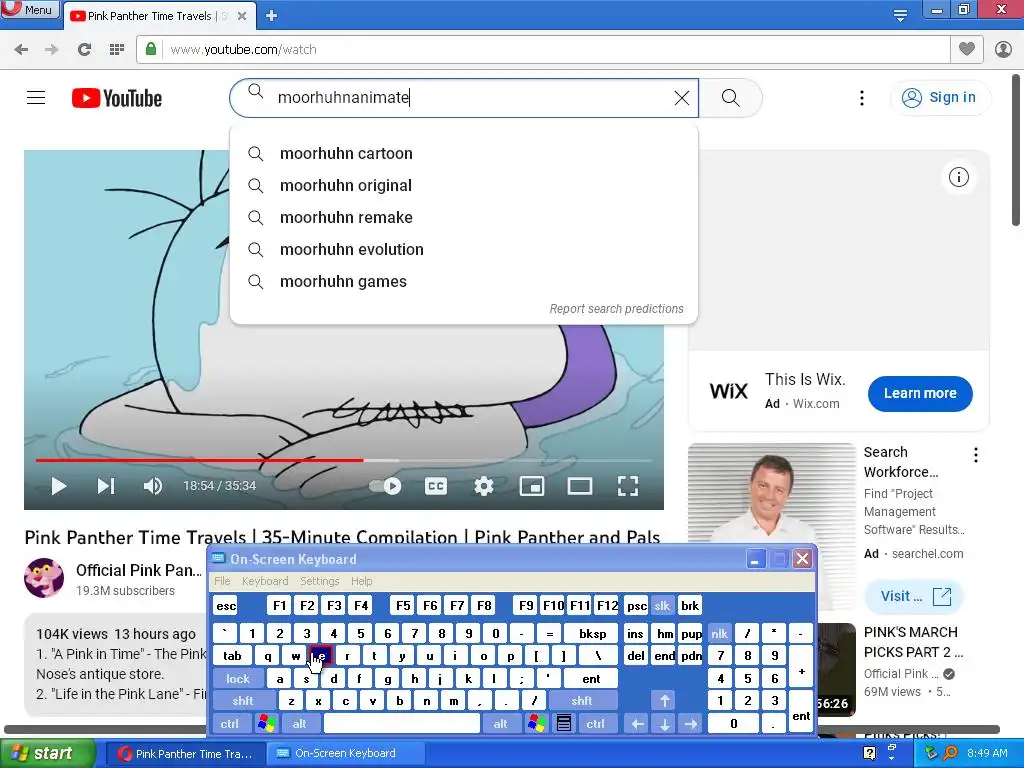This screenshot has width=1024, height=768.
Task: Open the Opera Menu button
Action: 29,10
